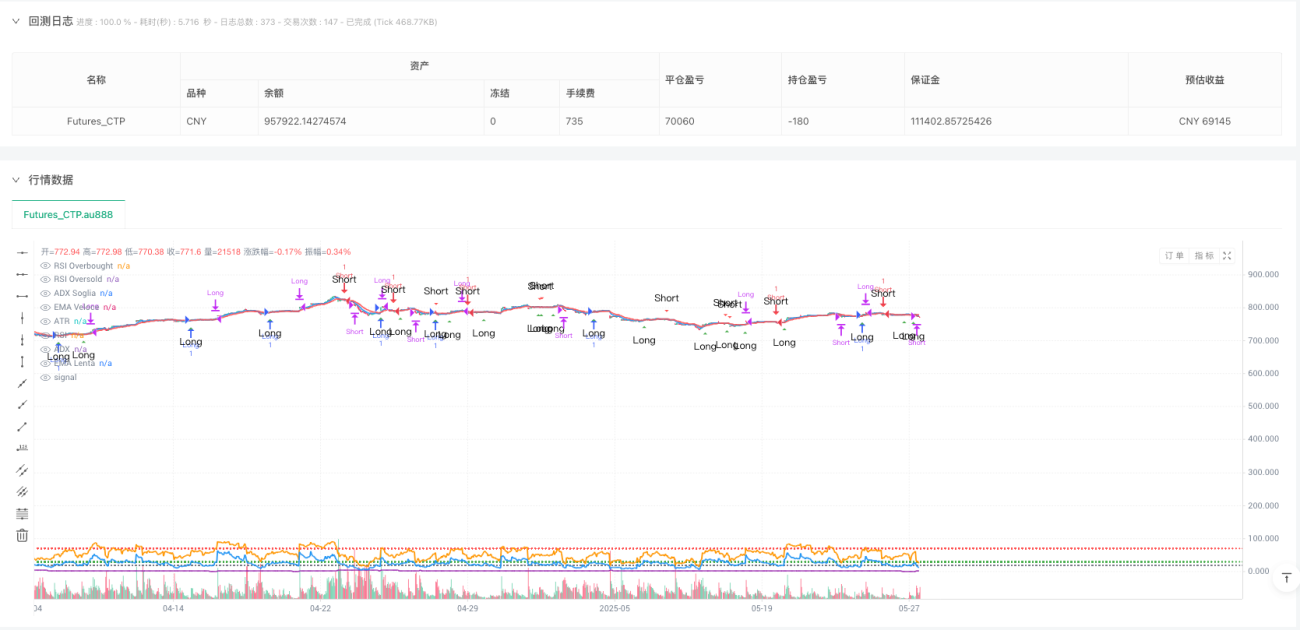Toggle visibility of RSI Overbought indicator
This screenshot has width=1300, height=630.
point(45,266)
